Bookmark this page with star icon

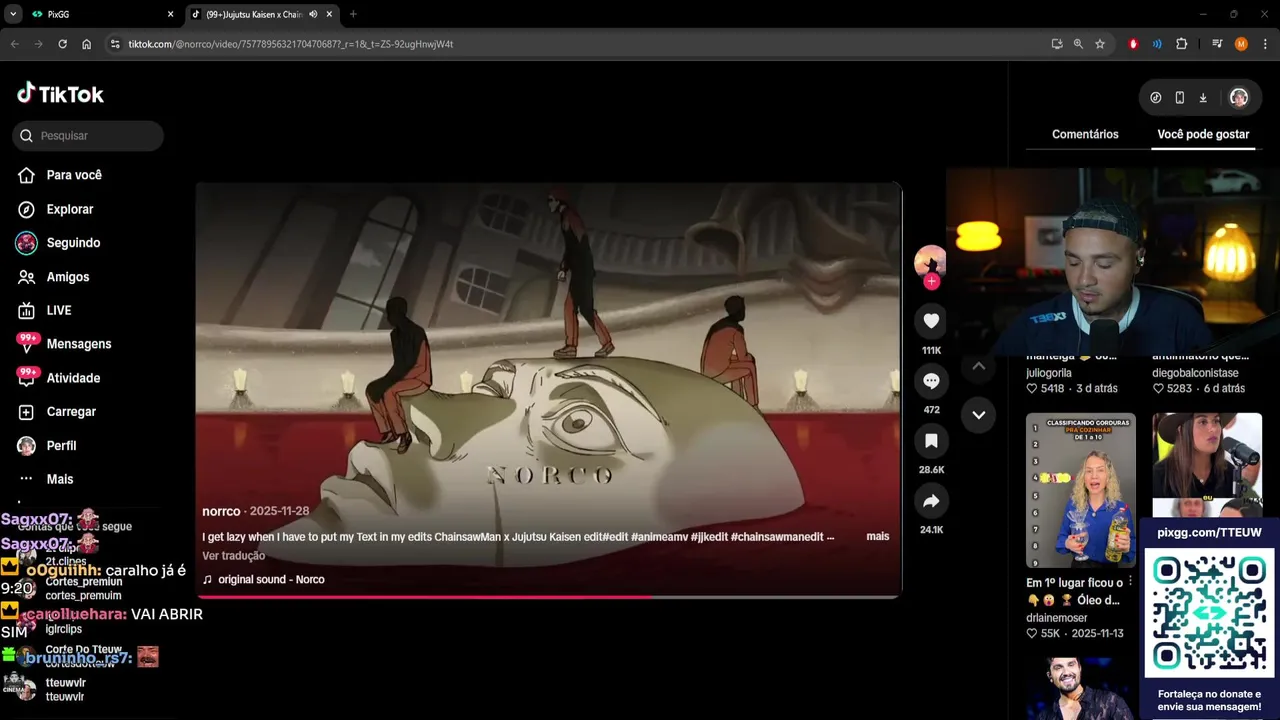1100,44
